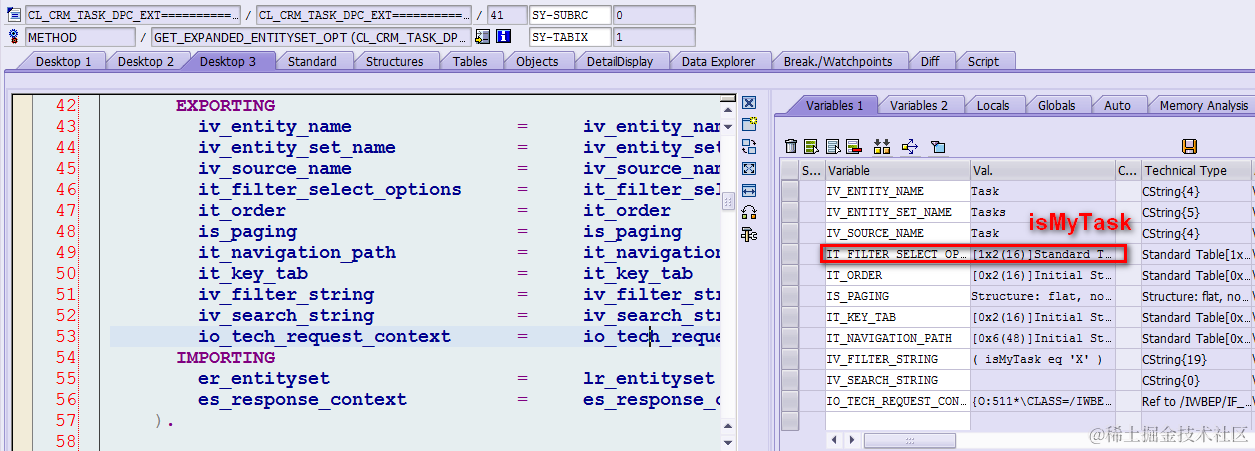Select the row selector for IT_ORDER

[x=790, y=275]
